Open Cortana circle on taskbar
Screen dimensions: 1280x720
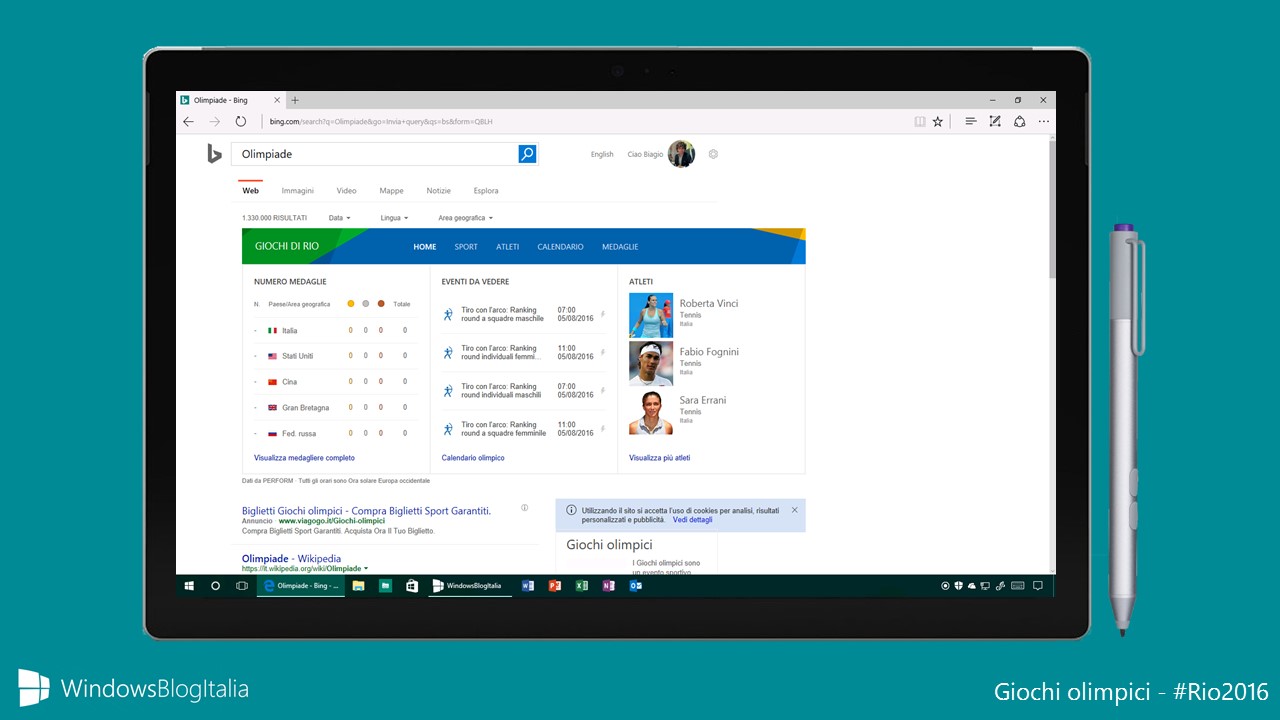[x=215, y=586]
